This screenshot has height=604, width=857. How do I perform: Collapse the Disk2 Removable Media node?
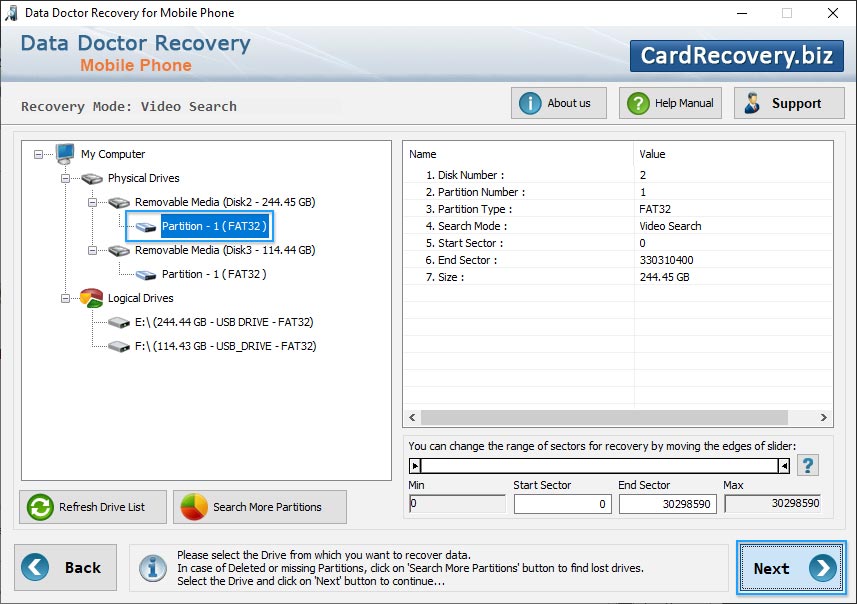(x=92, y=203)
